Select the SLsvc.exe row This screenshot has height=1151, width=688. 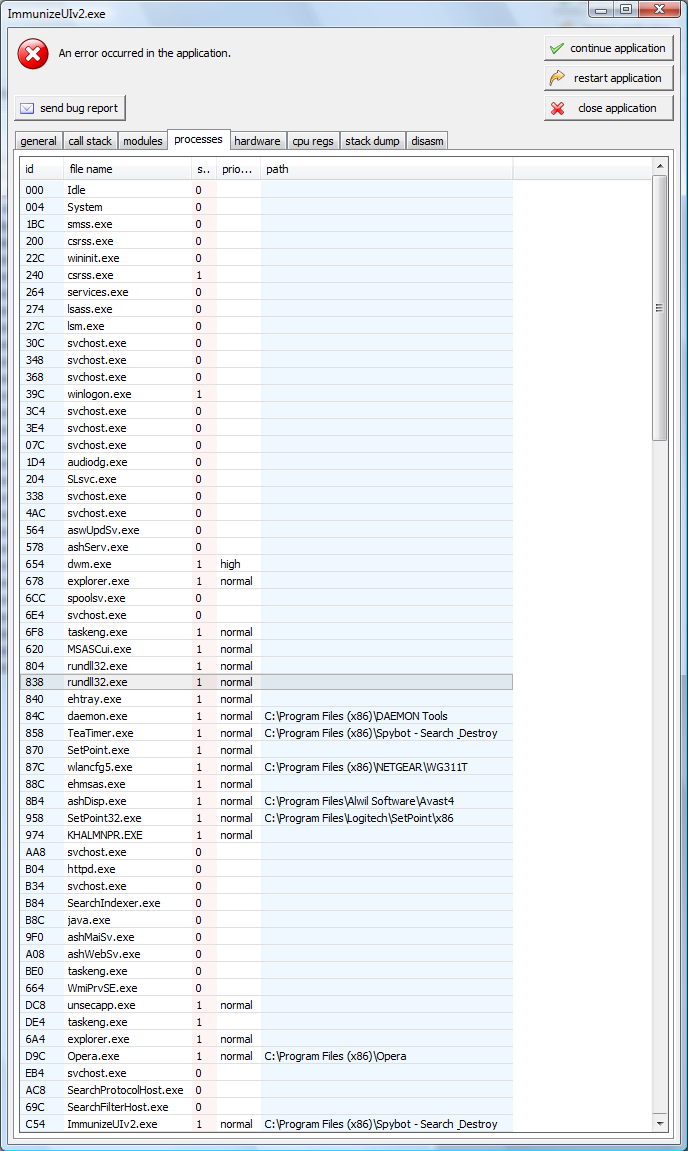click(x=267, y=479)
